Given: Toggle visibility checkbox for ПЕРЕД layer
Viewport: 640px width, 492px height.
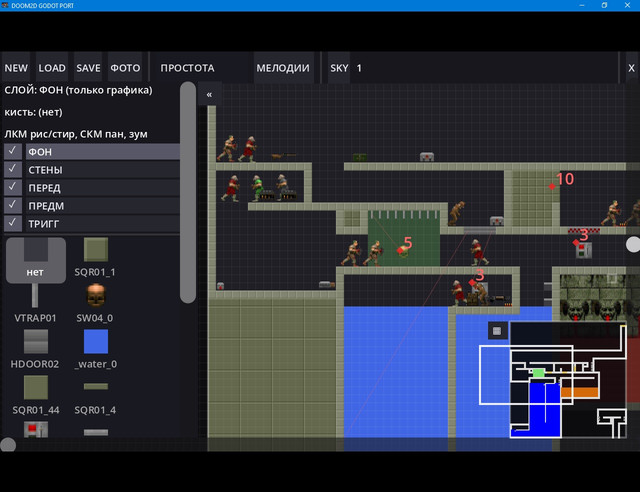Looking at the screenshot, I should tap(13, 187).
